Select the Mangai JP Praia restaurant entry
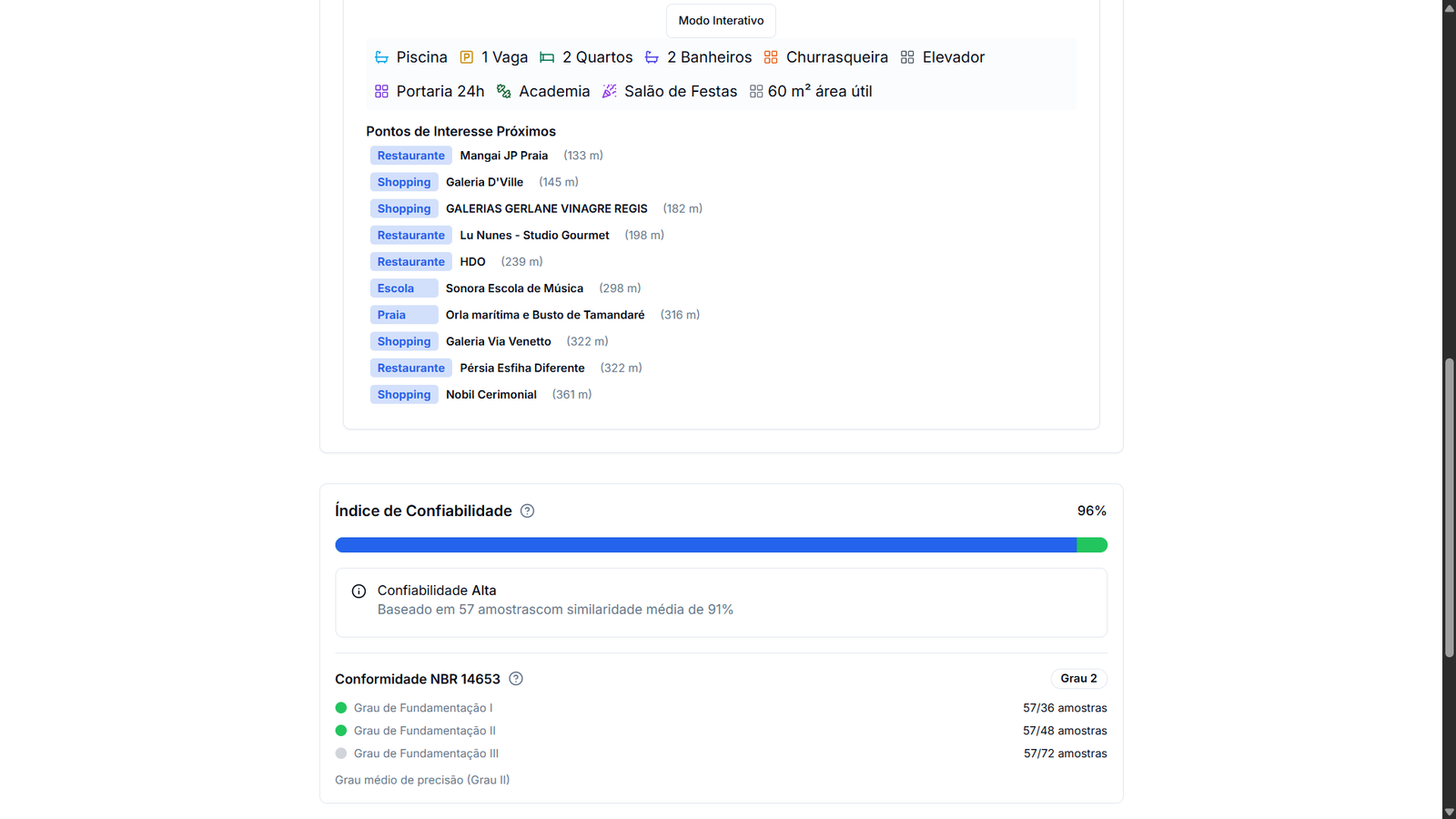Viewport: 1456px width, 819px height. pyautogui.click(x=503, y=156)
